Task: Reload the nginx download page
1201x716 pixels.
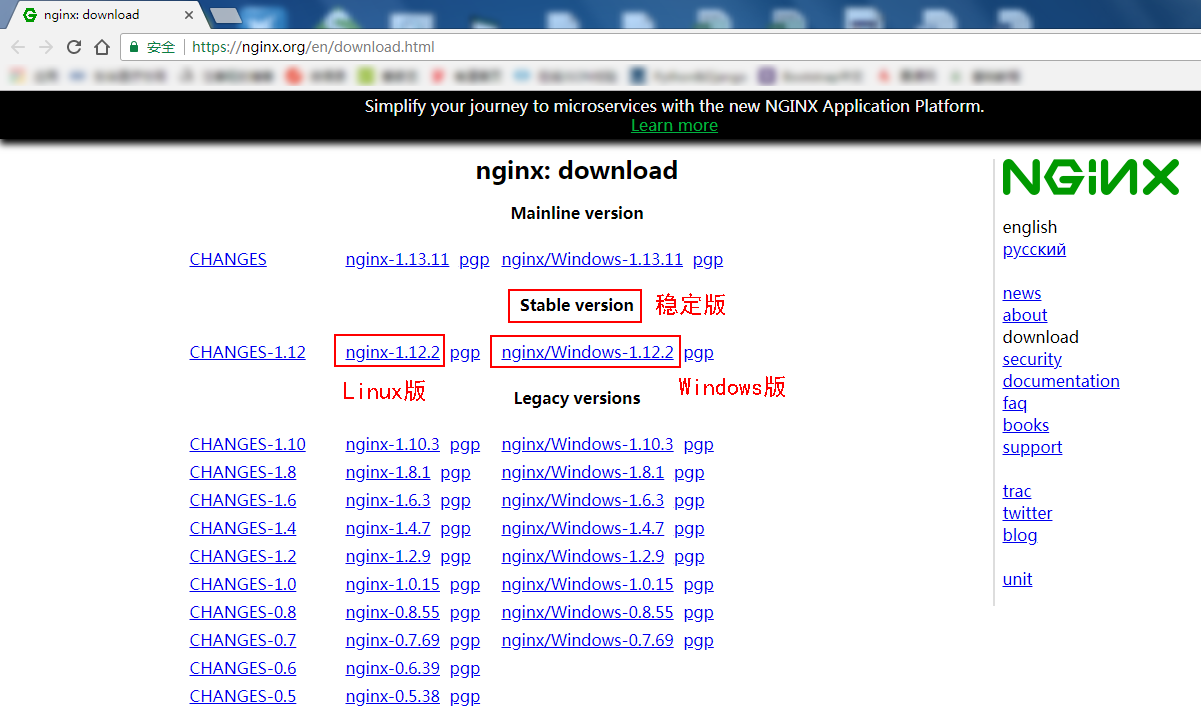Action: point(73,46)
